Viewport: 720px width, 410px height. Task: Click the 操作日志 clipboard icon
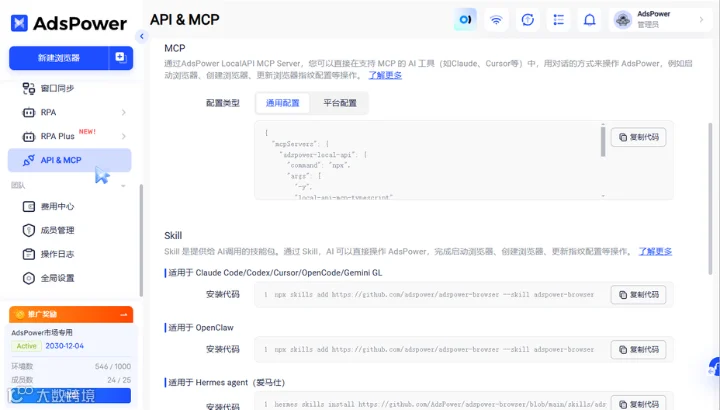(x=28, y=254)
